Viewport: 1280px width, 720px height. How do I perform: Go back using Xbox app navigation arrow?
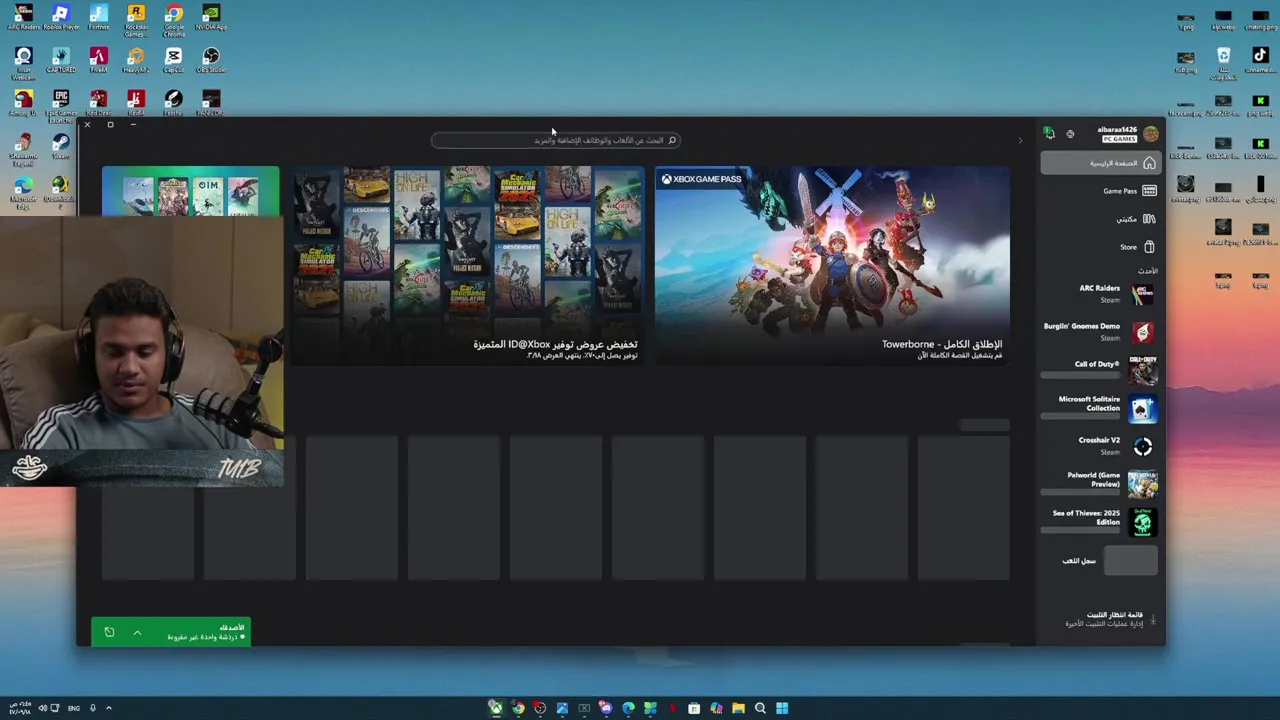pos(1020,140)
